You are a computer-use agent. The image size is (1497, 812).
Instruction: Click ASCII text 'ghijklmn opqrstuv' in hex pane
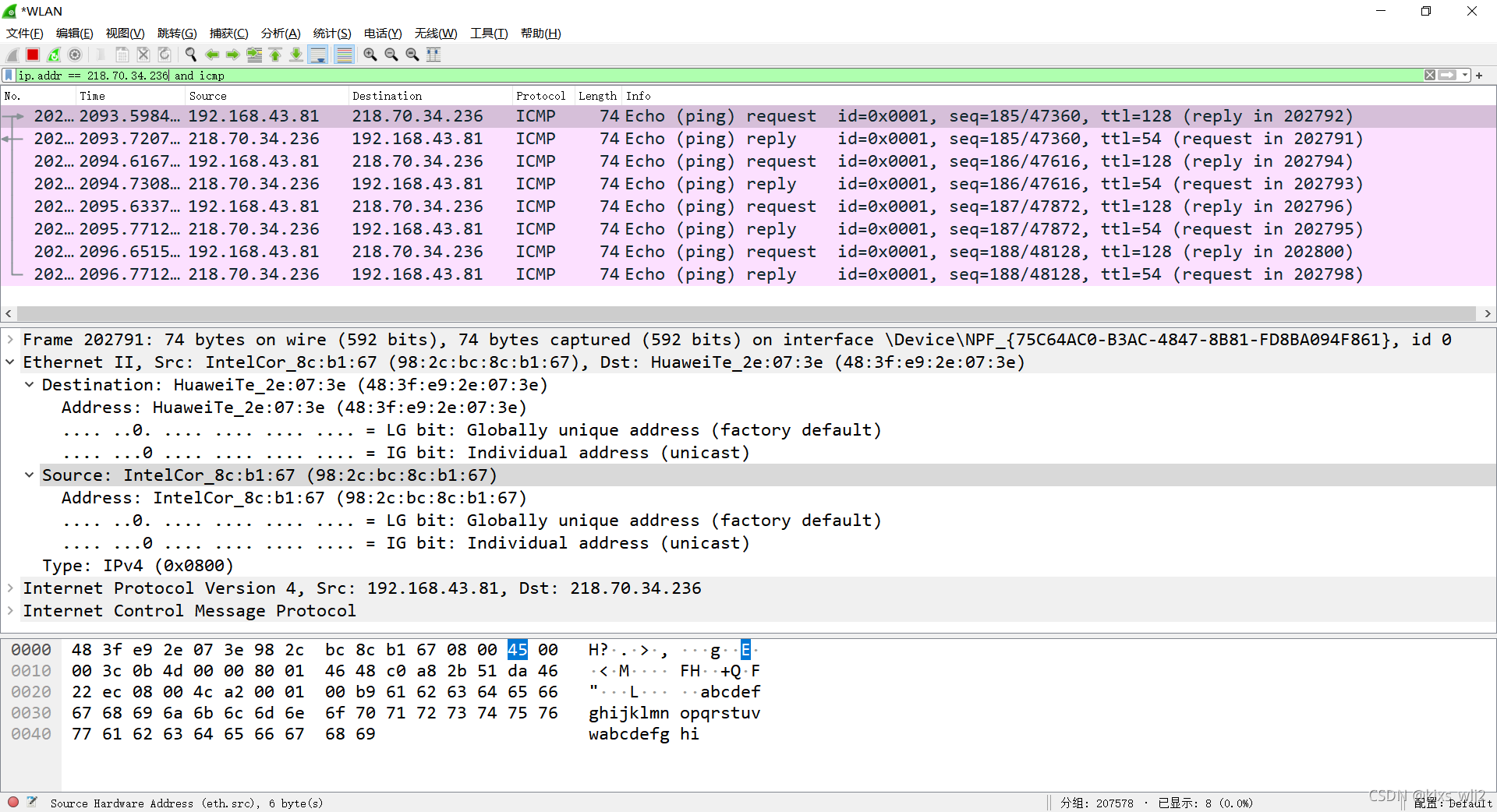[x=674, y=713]
